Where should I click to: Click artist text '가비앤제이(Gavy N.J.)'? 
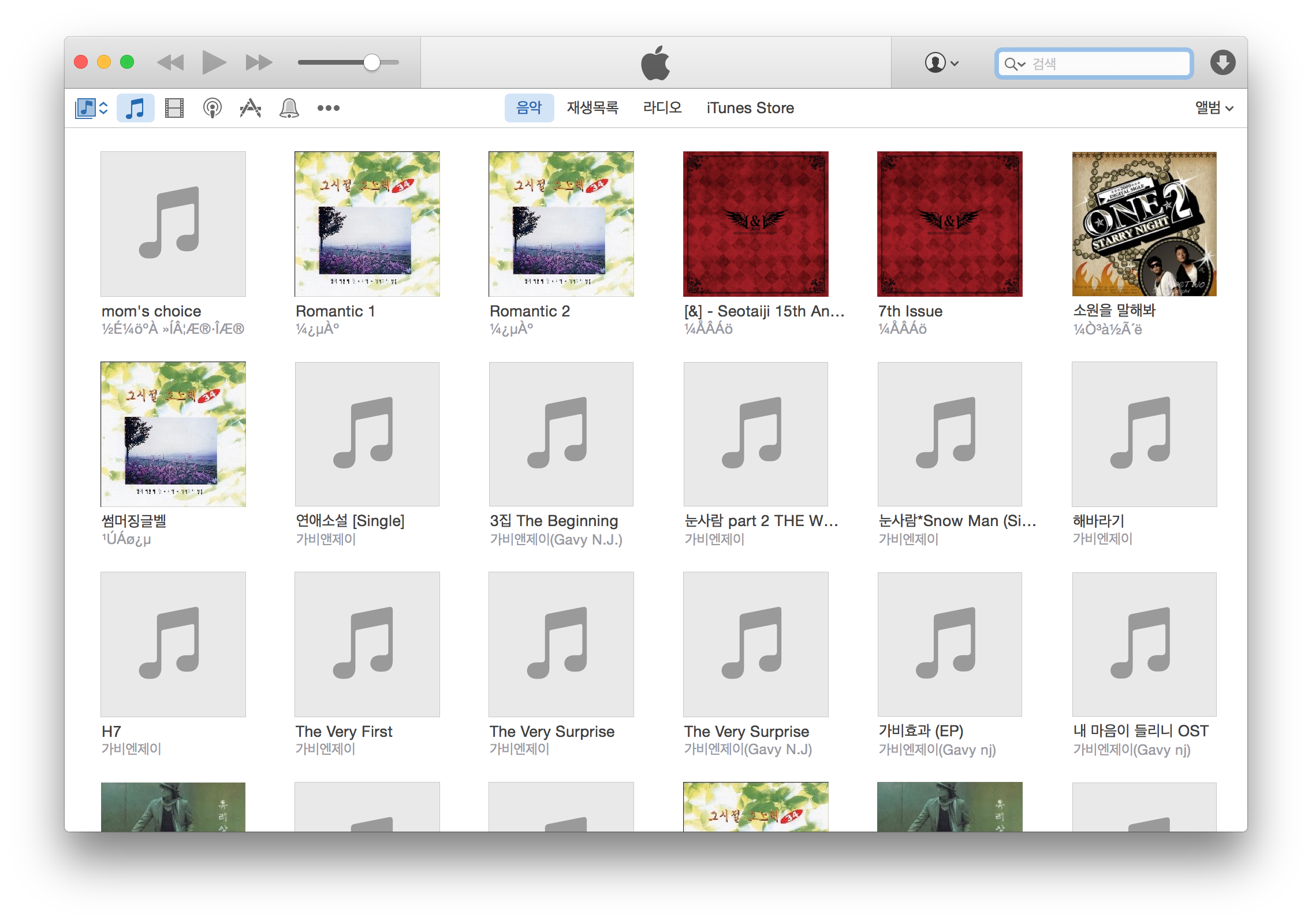[x=556, y=539]
